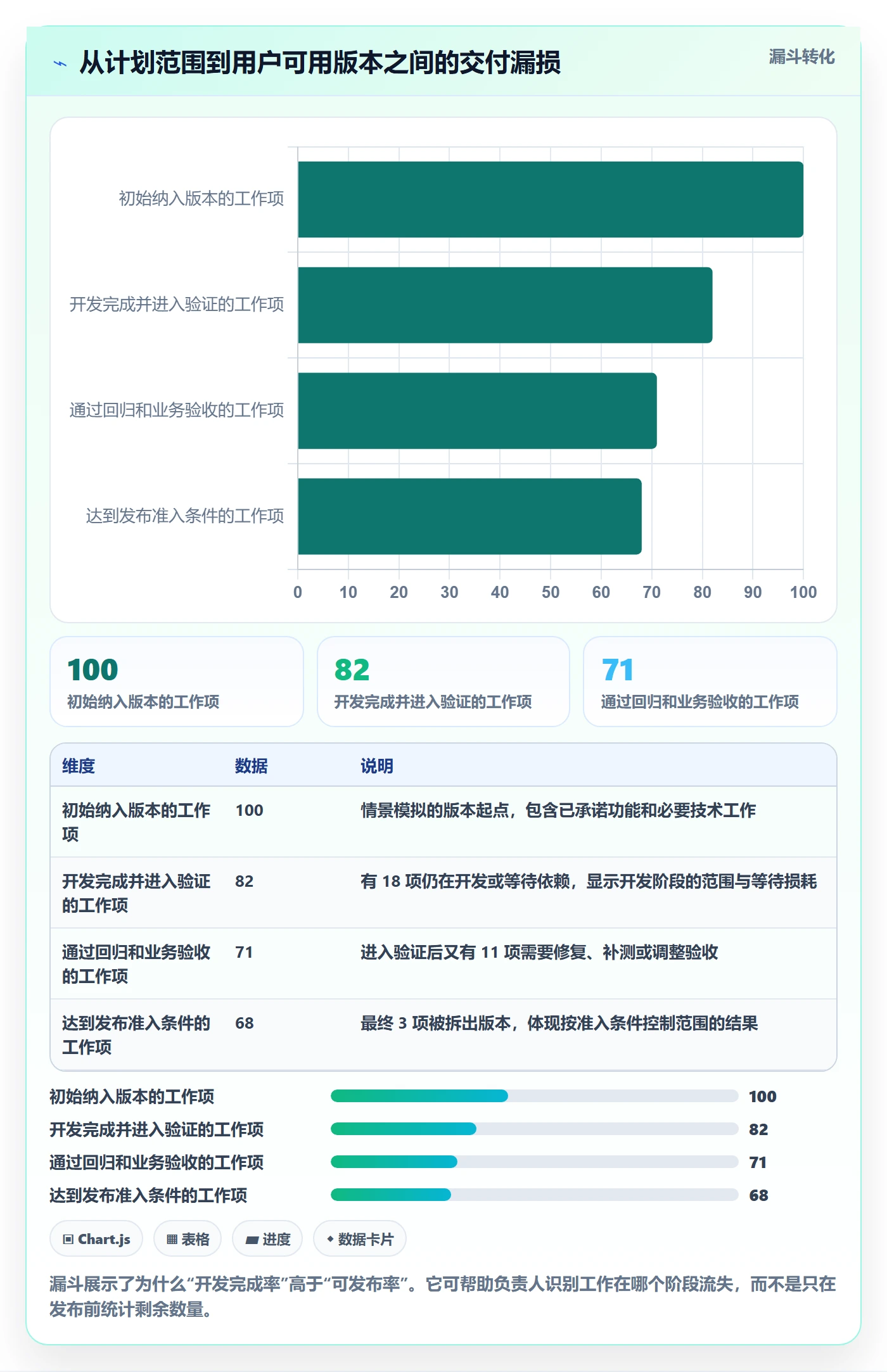This screenshot has width=887, height=1372.
Task: Click the 数据 column header
Action: pos(252,766)
